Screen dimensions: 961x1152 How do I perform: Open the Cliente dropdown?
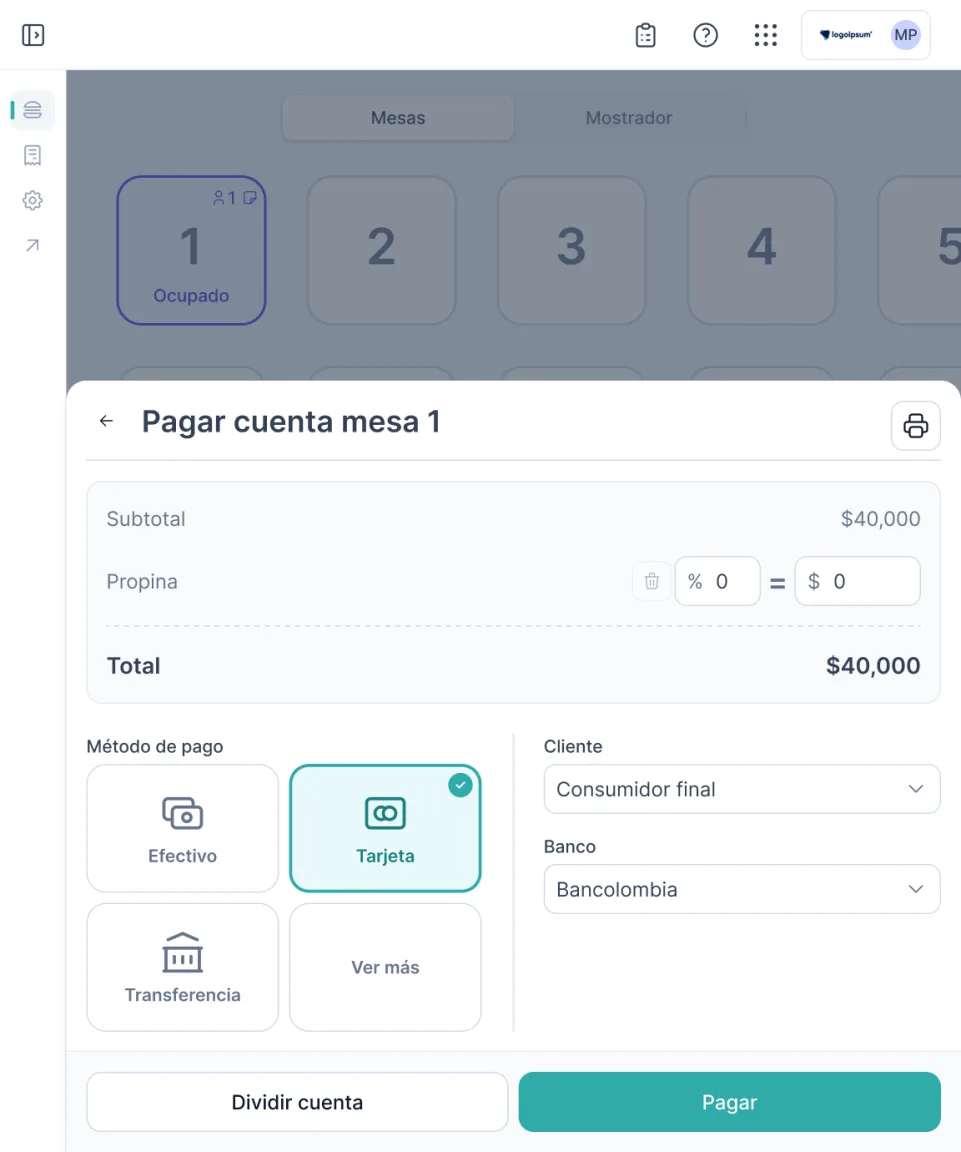point(742,789)
